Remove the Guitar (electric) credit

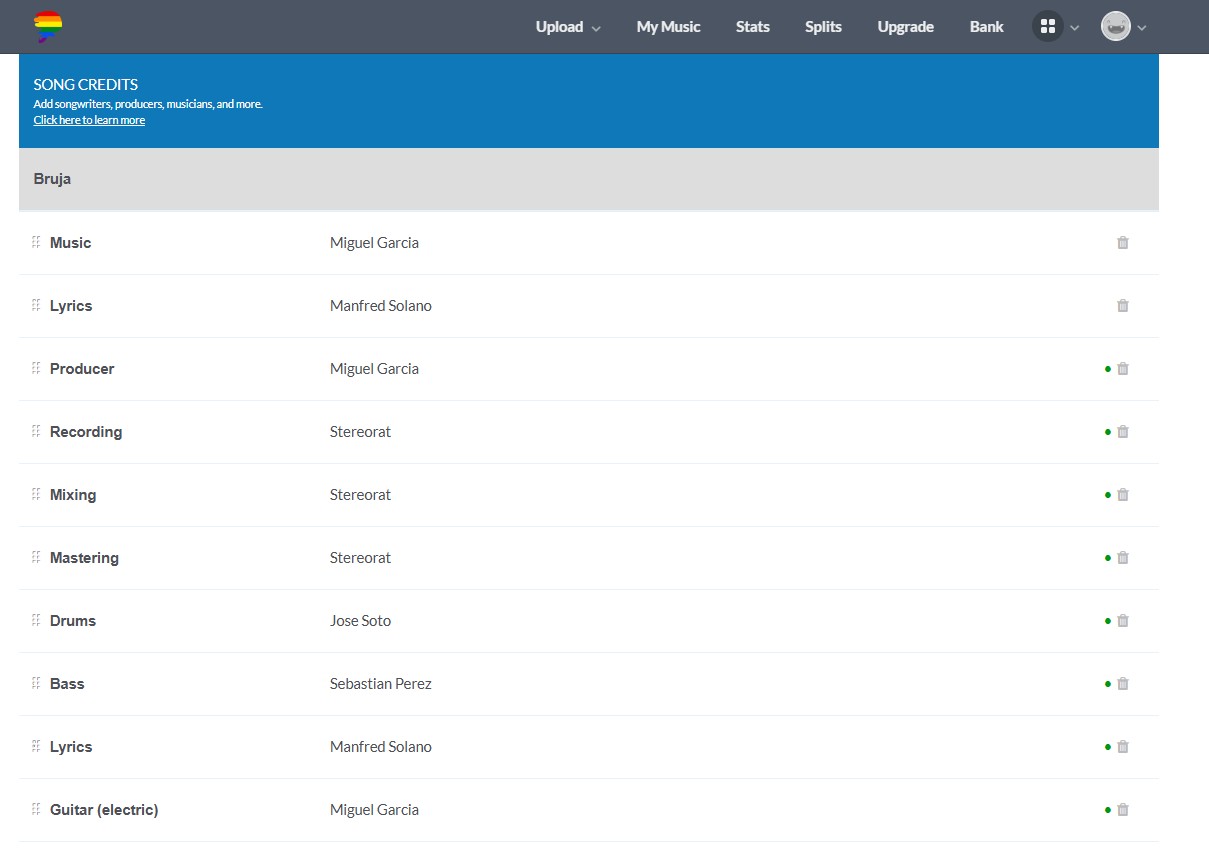point(1123,810)
